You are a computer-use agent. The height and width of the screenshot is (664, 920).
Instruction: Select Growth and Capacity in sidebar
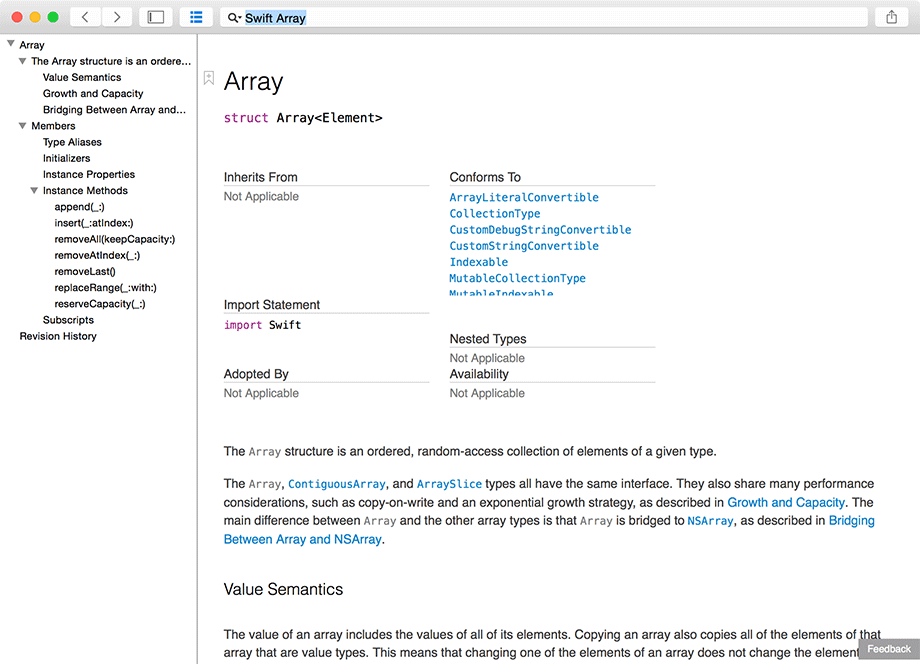coord(93,93)
